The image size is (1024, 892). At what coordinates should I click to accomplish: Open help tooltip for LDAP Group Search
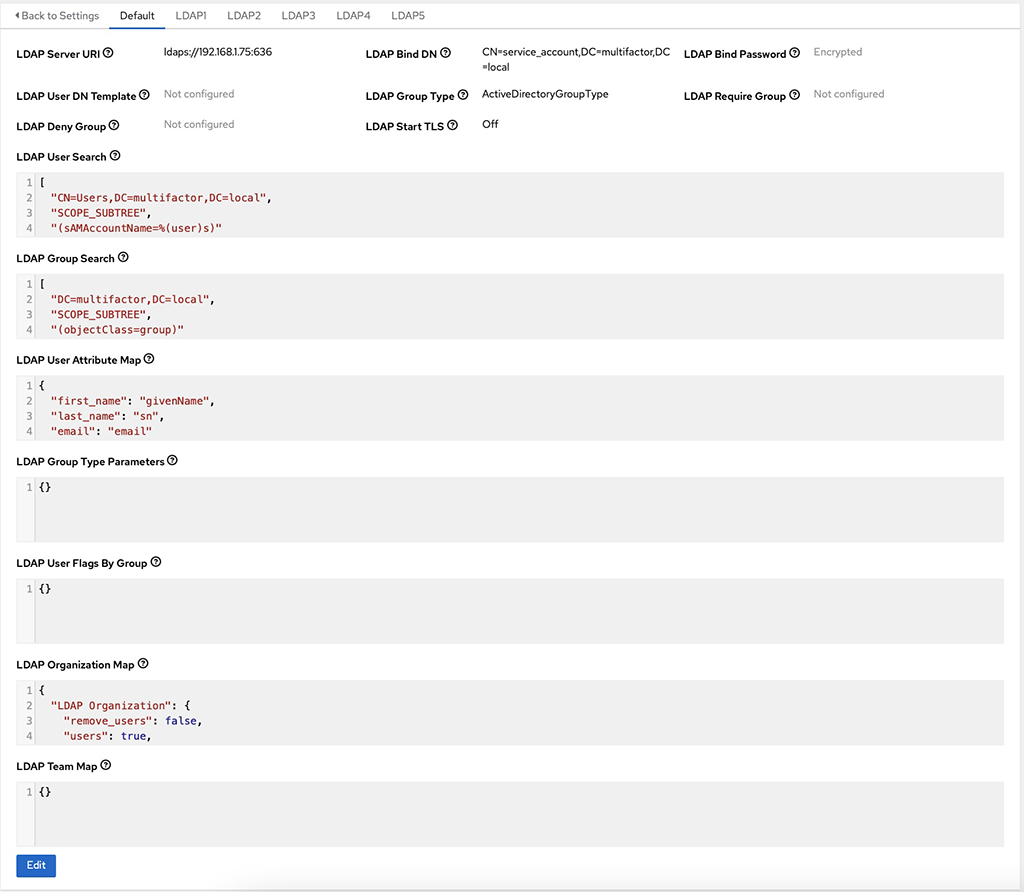(123, 257)
